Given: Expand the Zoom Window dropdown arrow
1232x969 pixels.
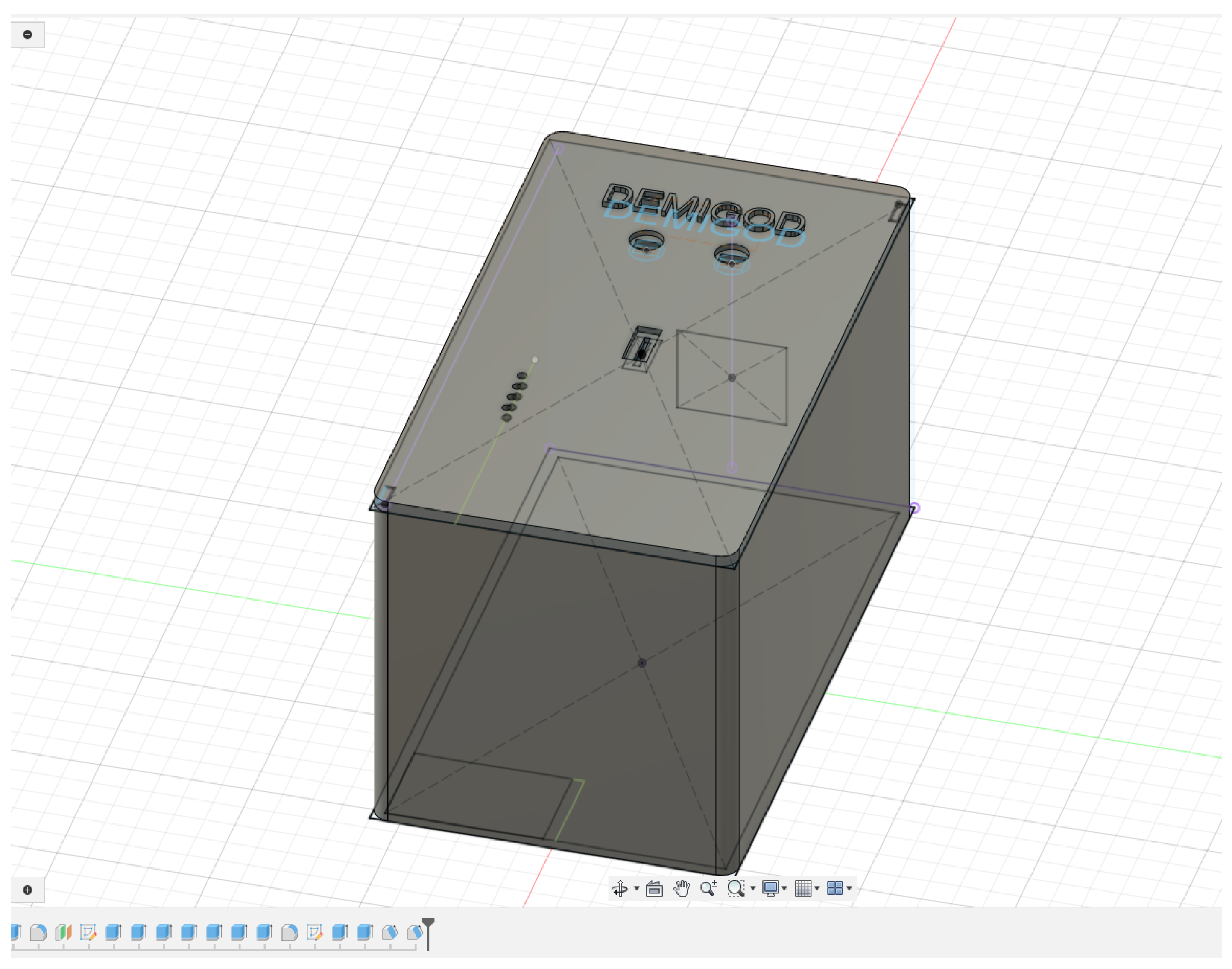Looking at the screenshot, I should point(753,888).
